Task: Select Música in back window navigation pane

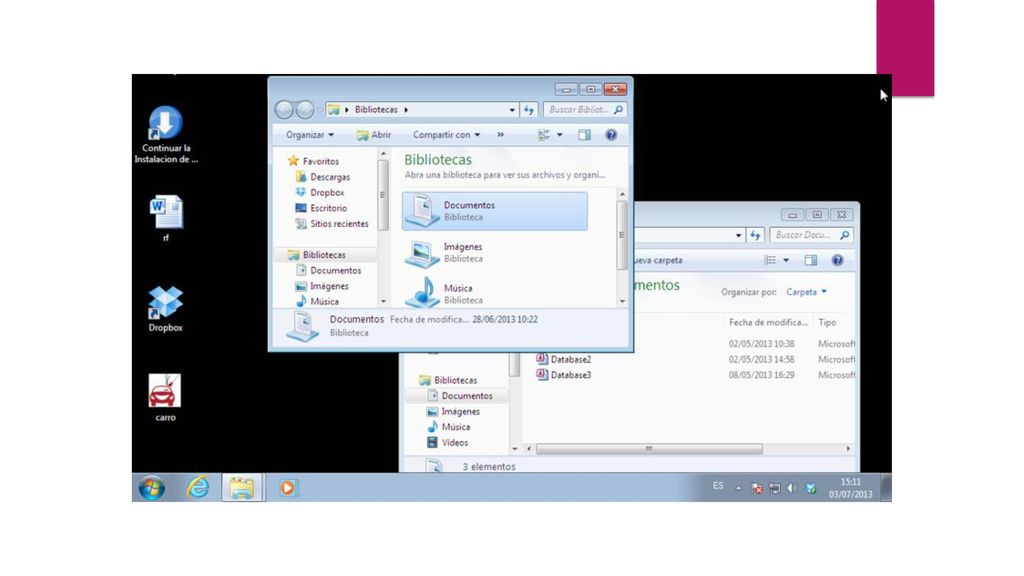Action: pos(449,427)
